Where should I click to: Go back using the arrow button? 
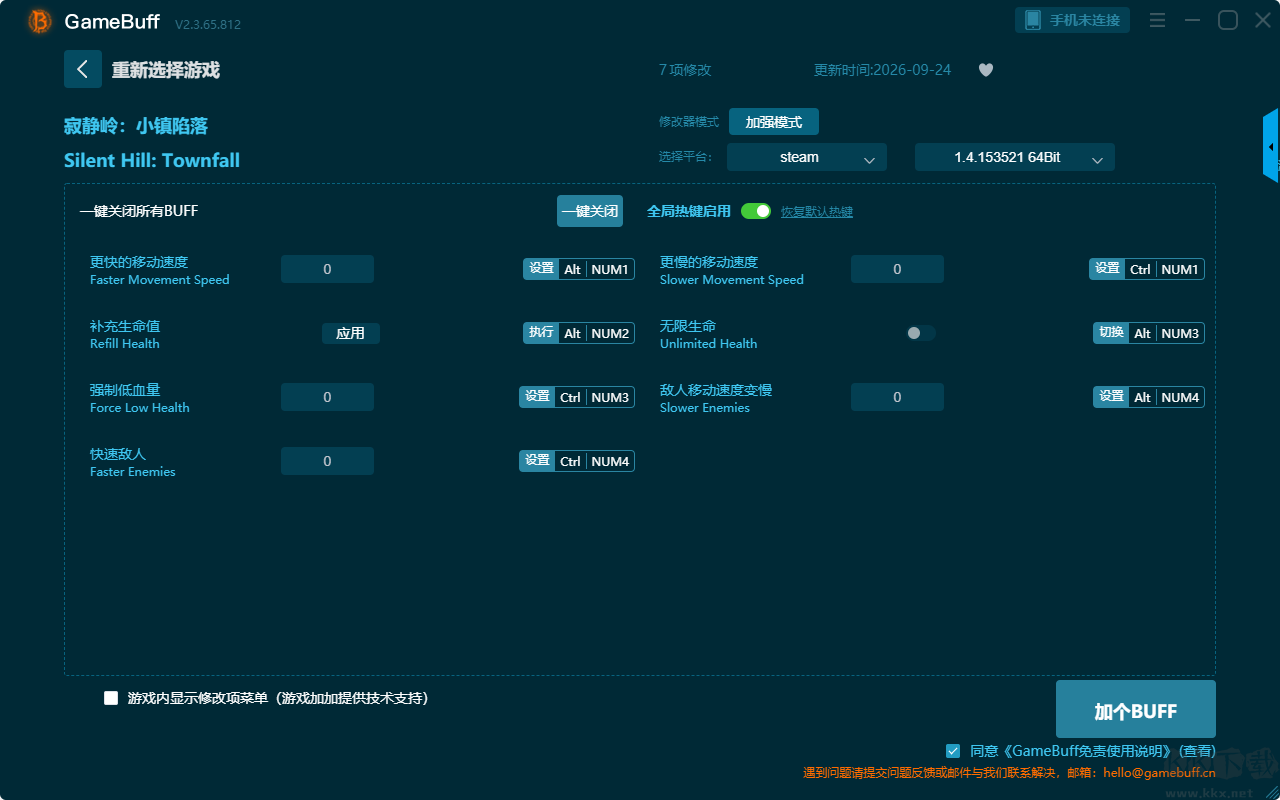(83, 69)
